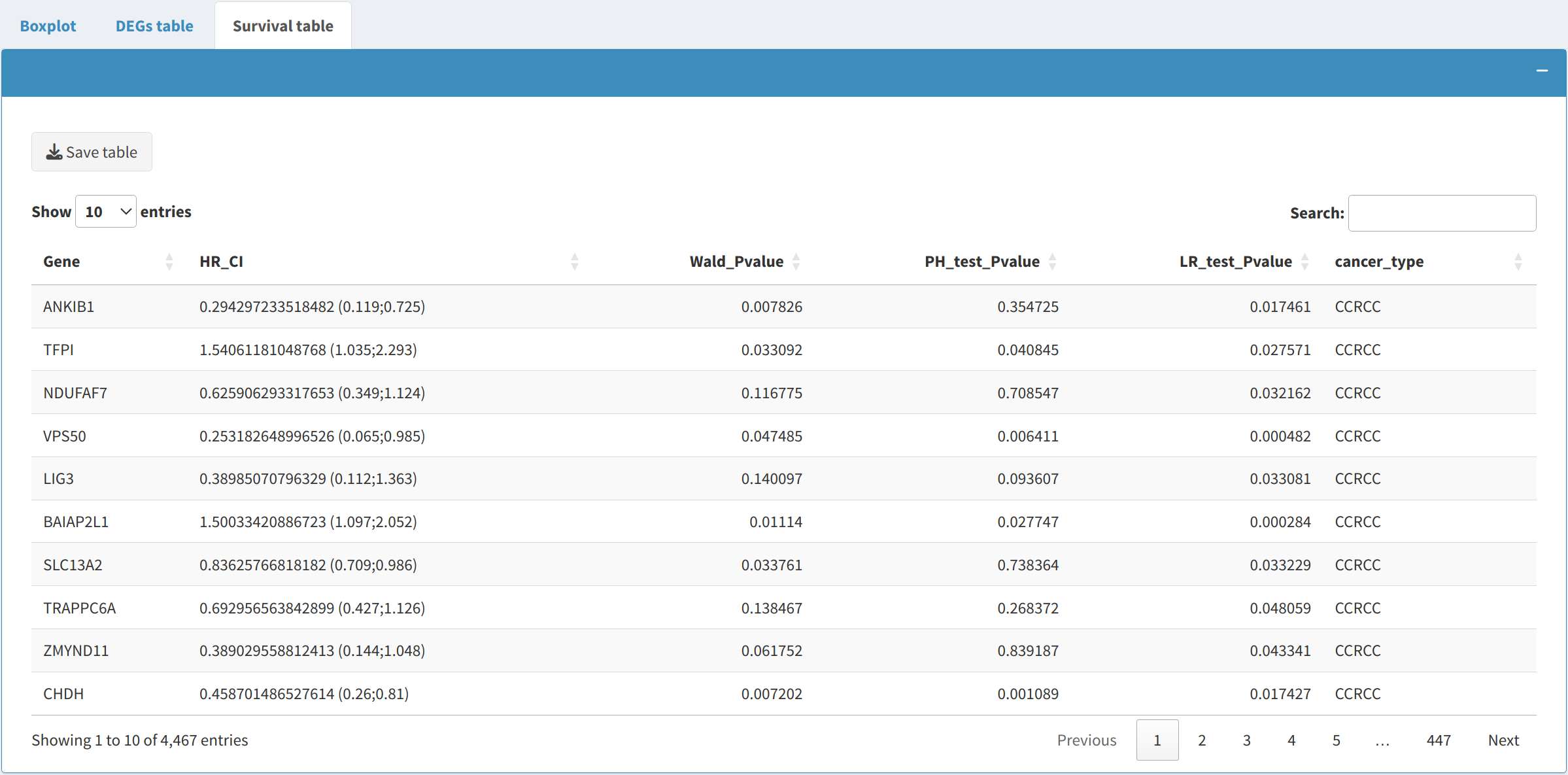Click HR_CI value 1.50033420886723 (1.097;2.052)
1568x775 pixels.
[308, 522]
